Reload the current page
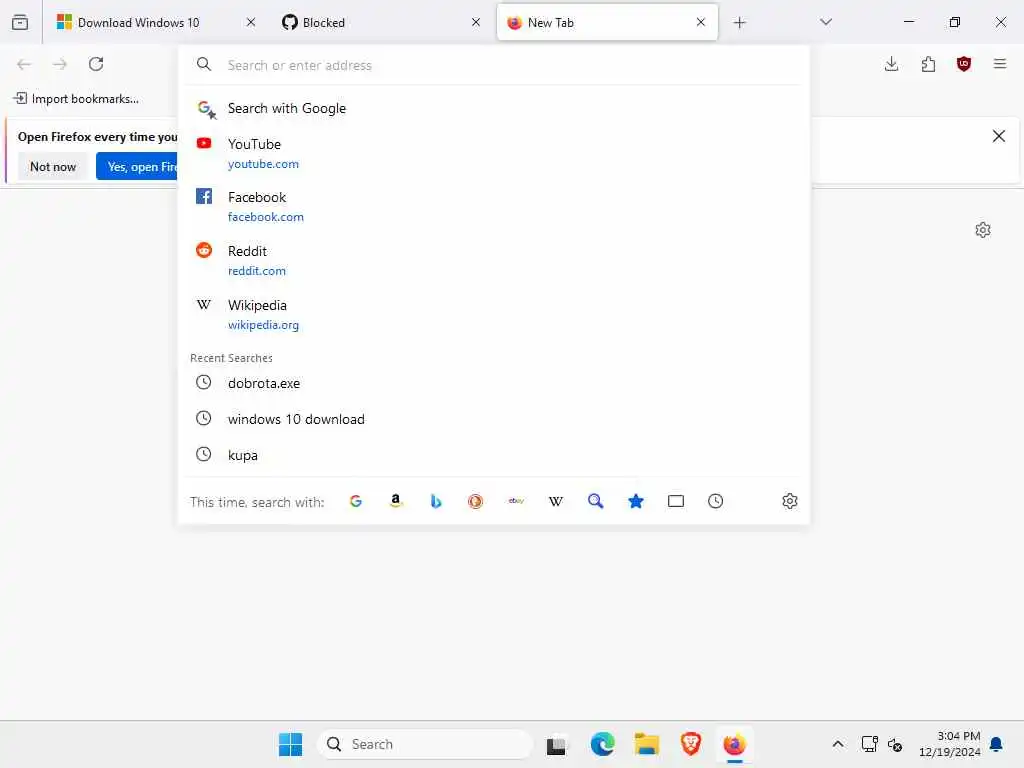Viewport: 1024px width, 768px height. tap(96, 64)
